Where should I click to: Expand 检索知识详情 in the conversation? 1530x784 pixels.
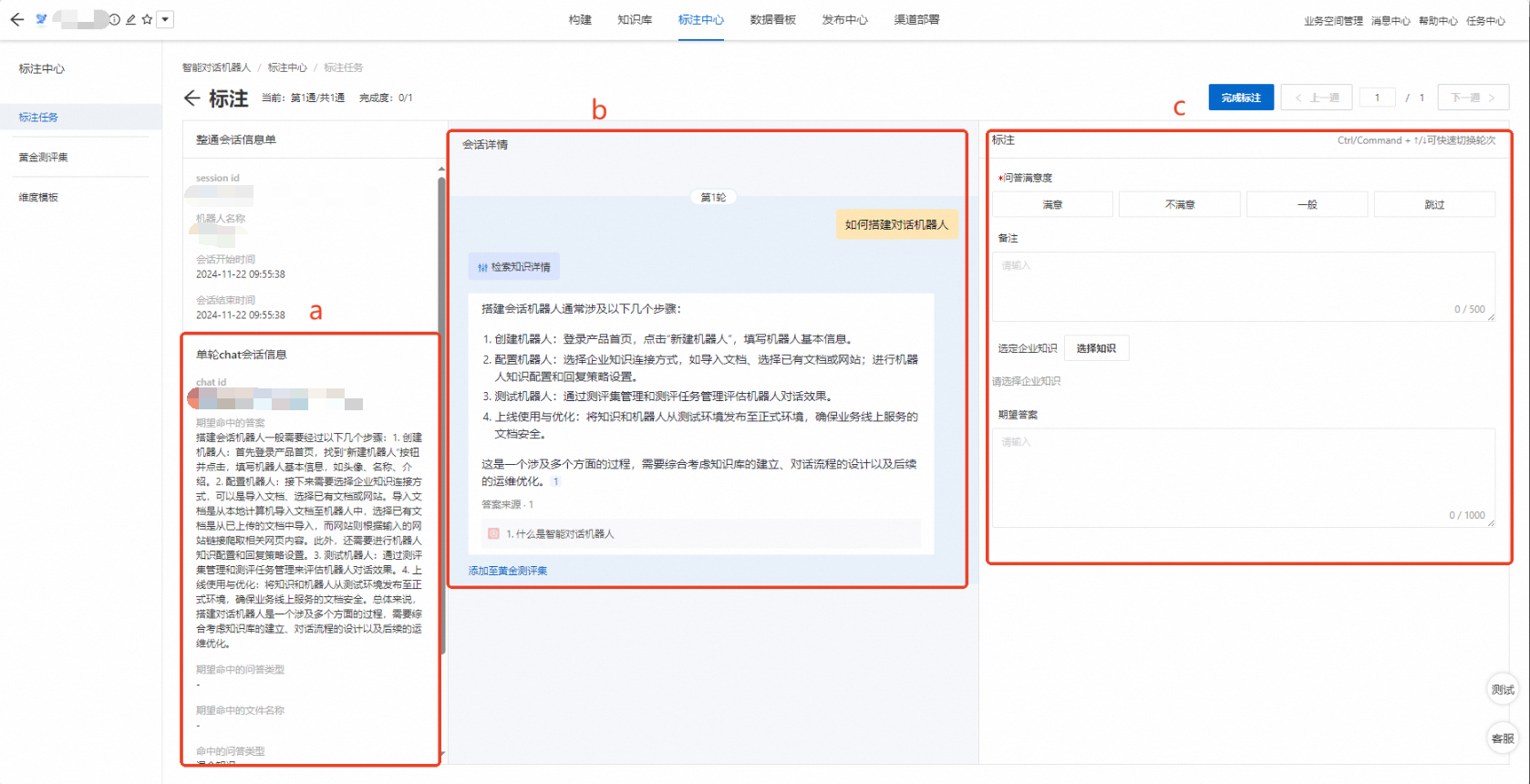pyautogui.click(x=514, y=267)
